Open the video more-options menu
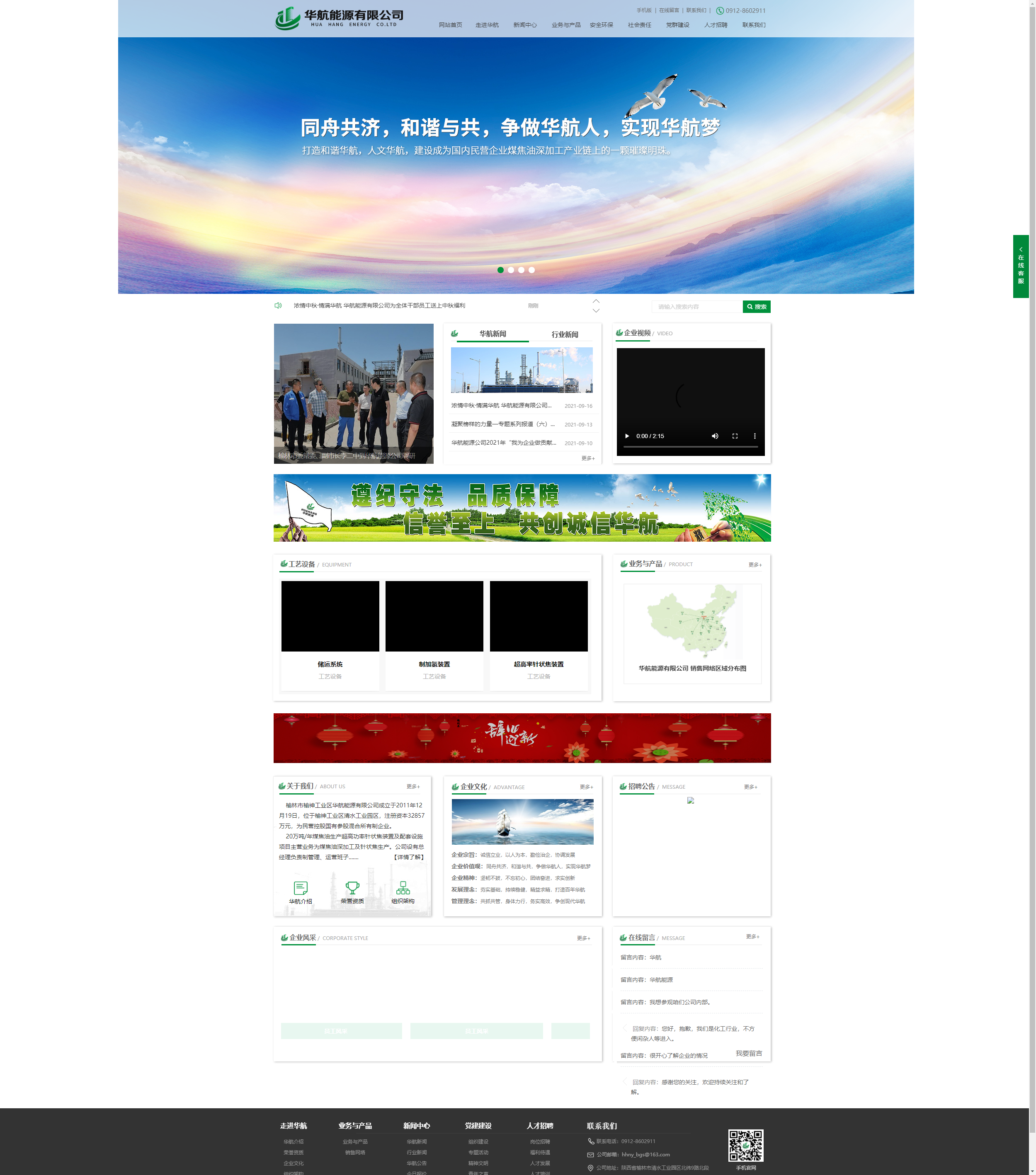Image resolution: width=1036 pixels, height=1175 pixels. [755, 436]
